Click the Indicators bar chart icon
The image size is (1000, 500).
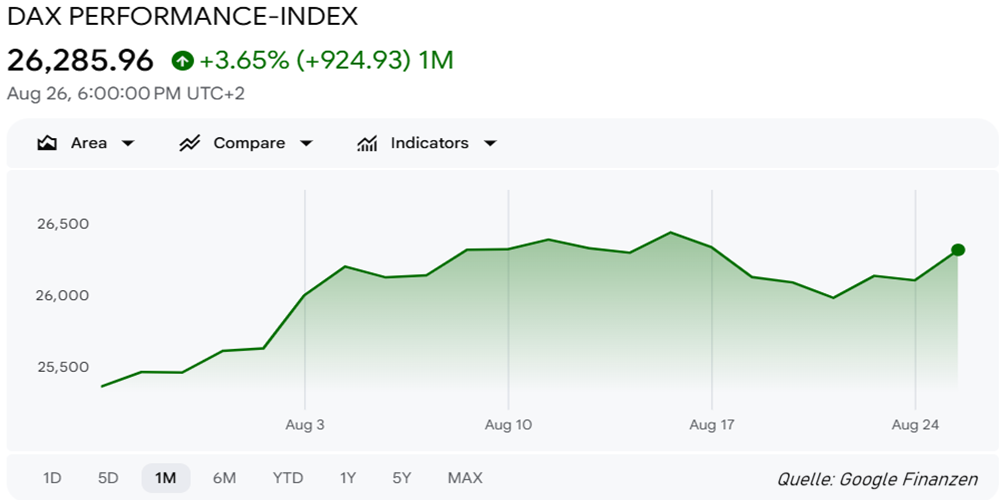click(366, 143)
